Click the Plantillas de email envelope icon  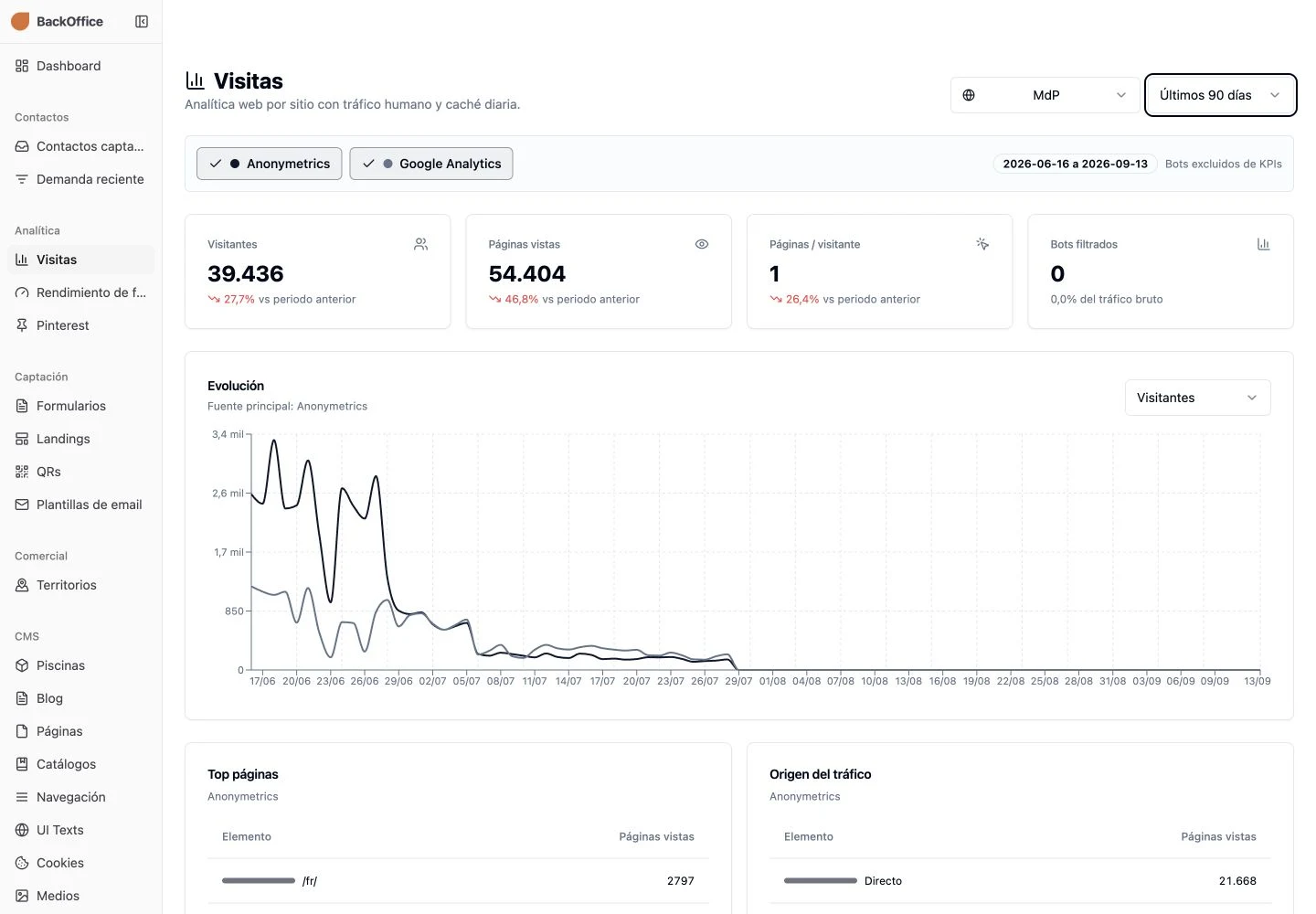pos(22,505)
